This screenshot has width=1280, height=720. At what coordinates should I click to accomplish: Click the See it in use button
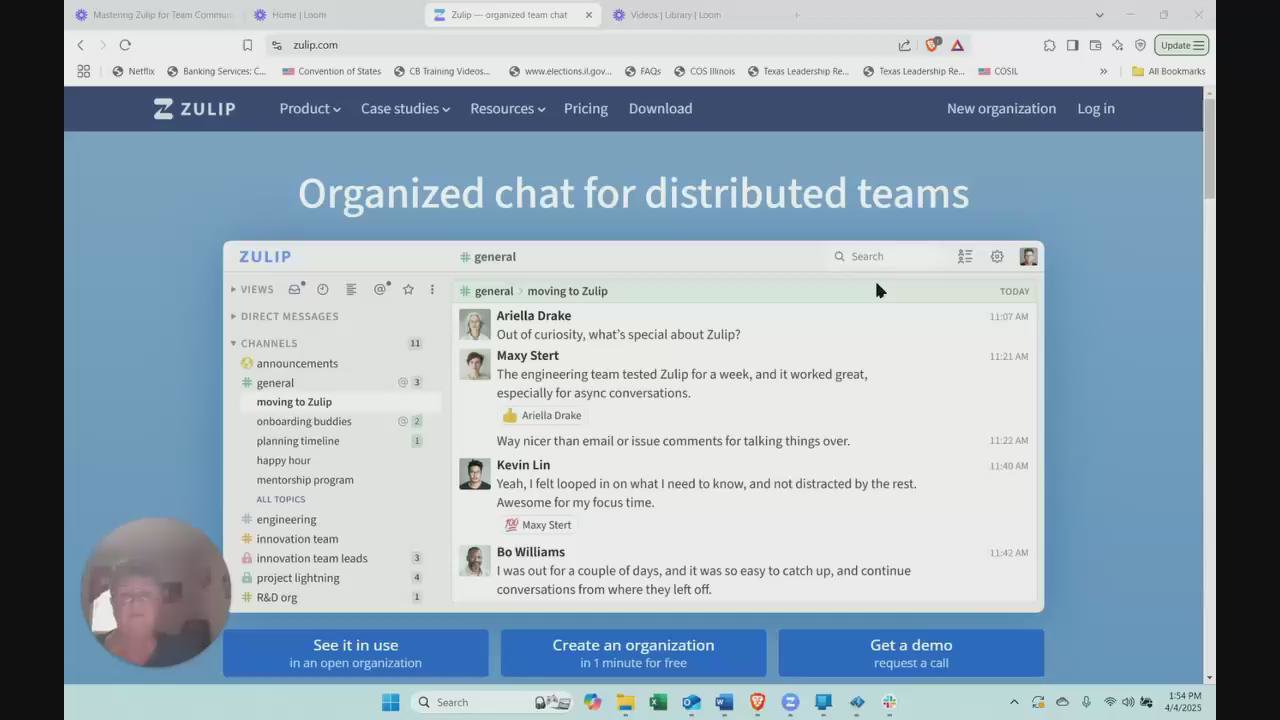coord(355,653)
